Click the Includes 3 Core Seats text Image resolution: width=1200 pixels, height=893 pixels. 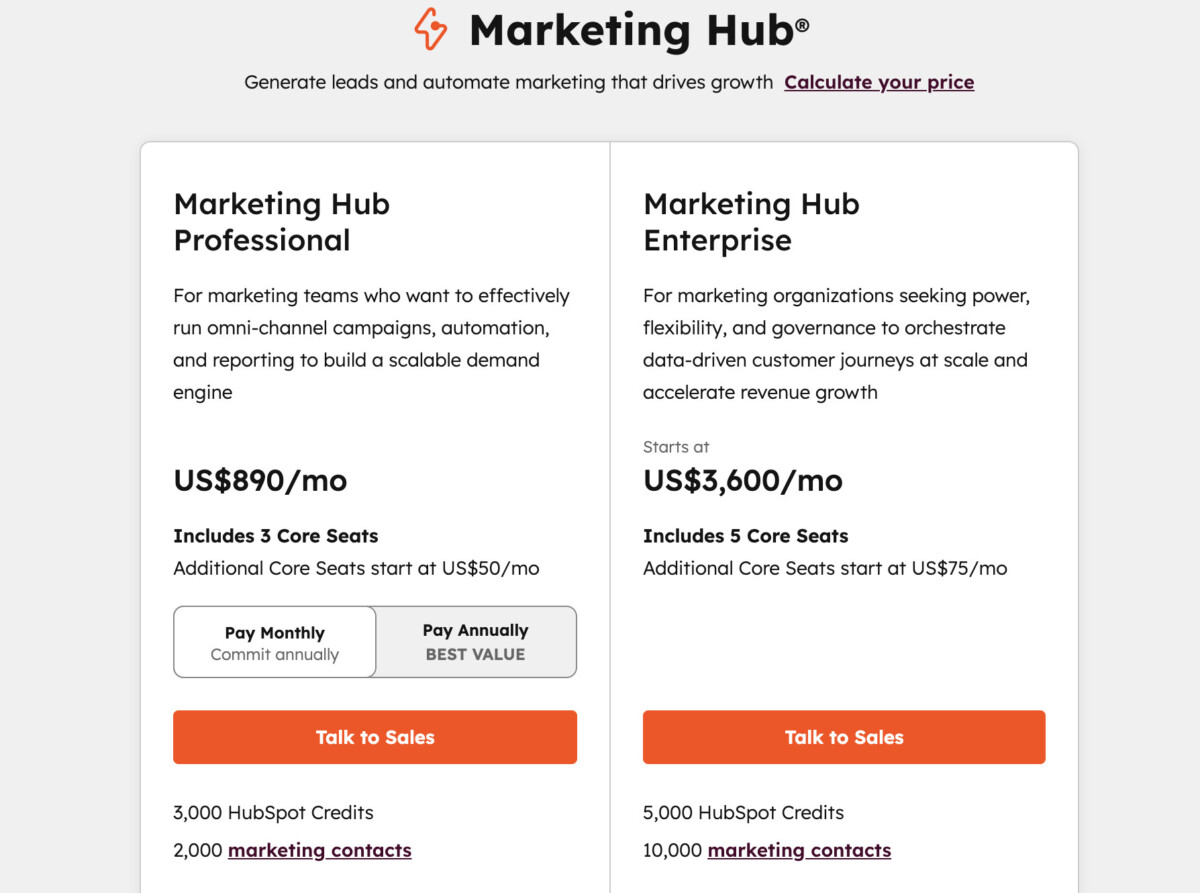click(276, 536)
